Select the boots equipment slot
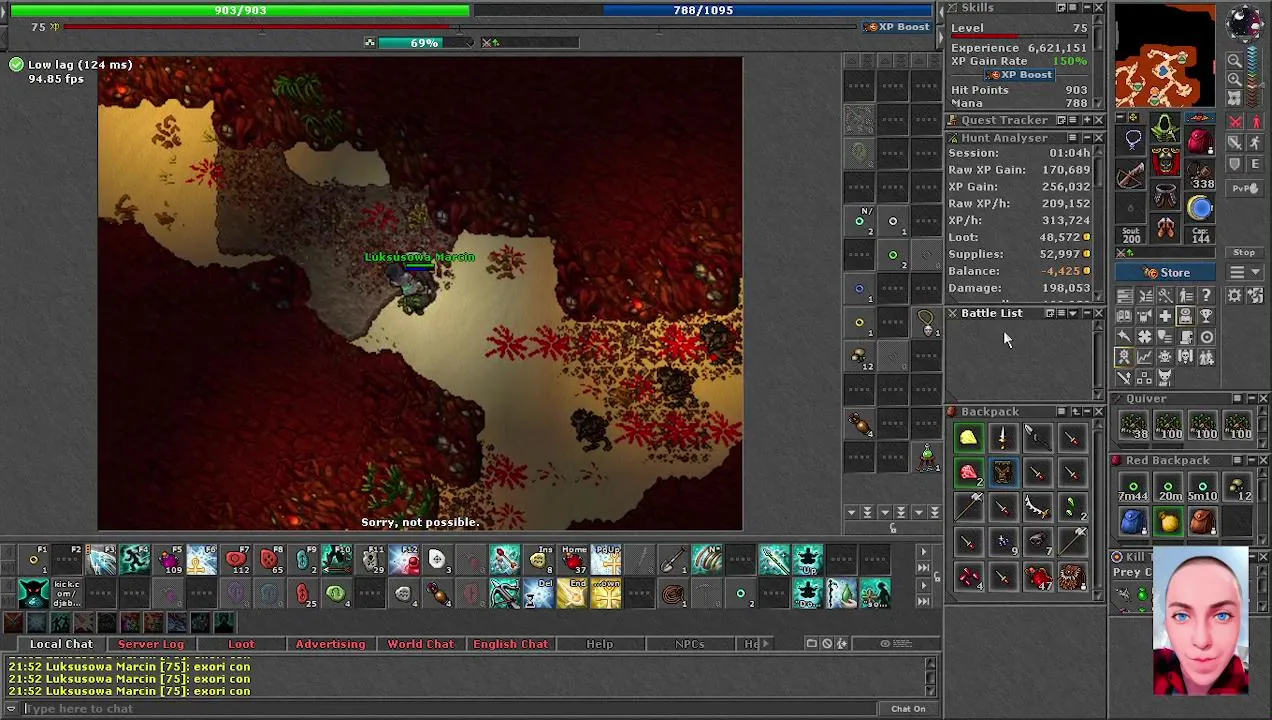The height and width of the screenshot is (720, 1272). click(x=1165, y=227)
